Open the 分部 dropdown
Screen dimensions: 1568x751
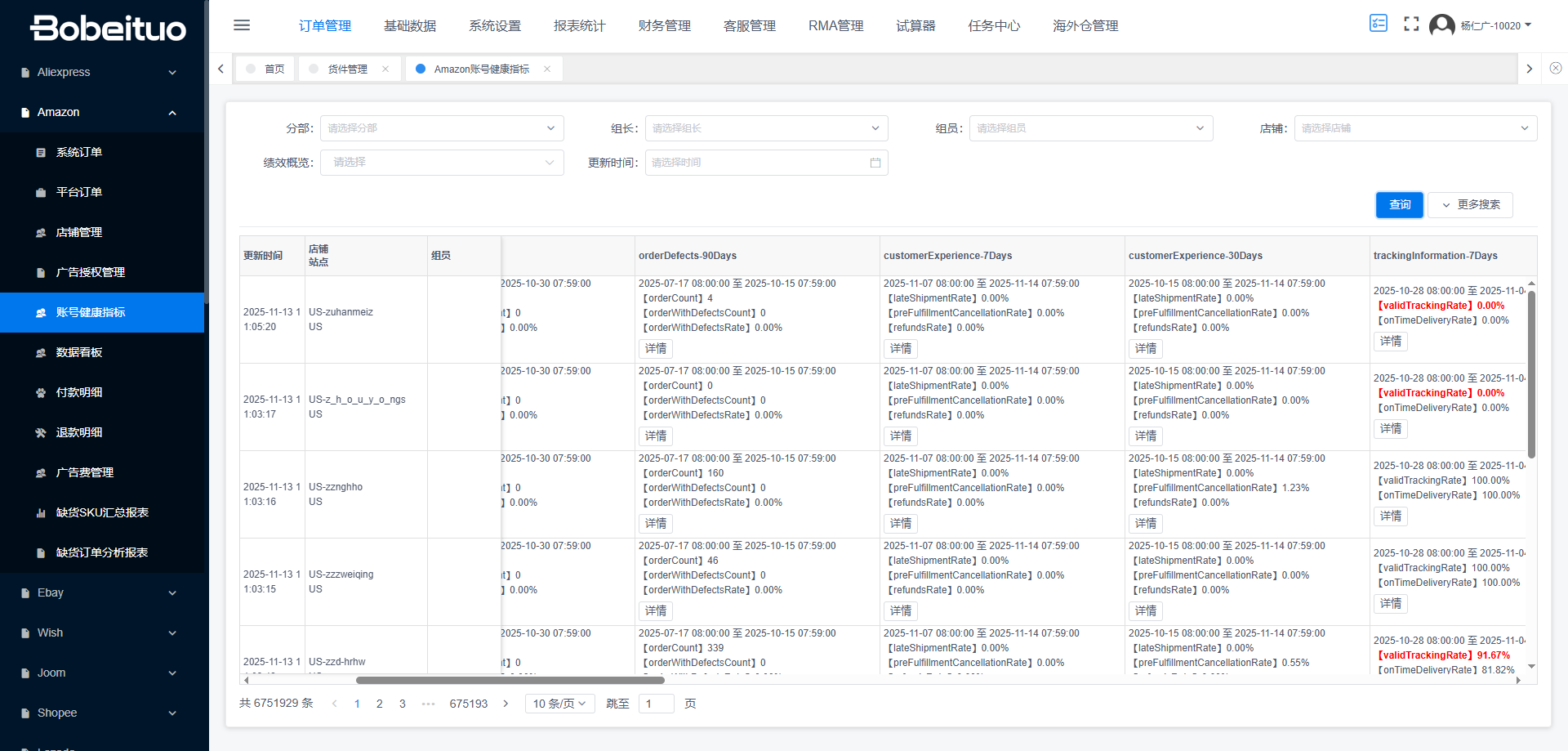pyautogui.click(x=441, y=128)
